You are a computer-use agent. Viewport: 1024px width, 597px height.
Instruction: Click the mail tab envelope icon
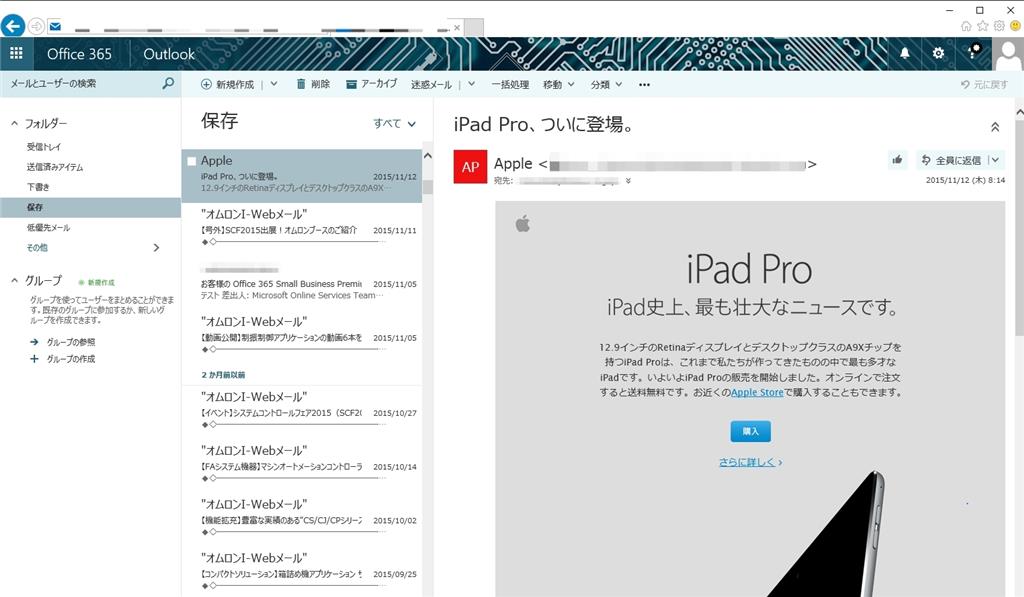pos(56,27)
